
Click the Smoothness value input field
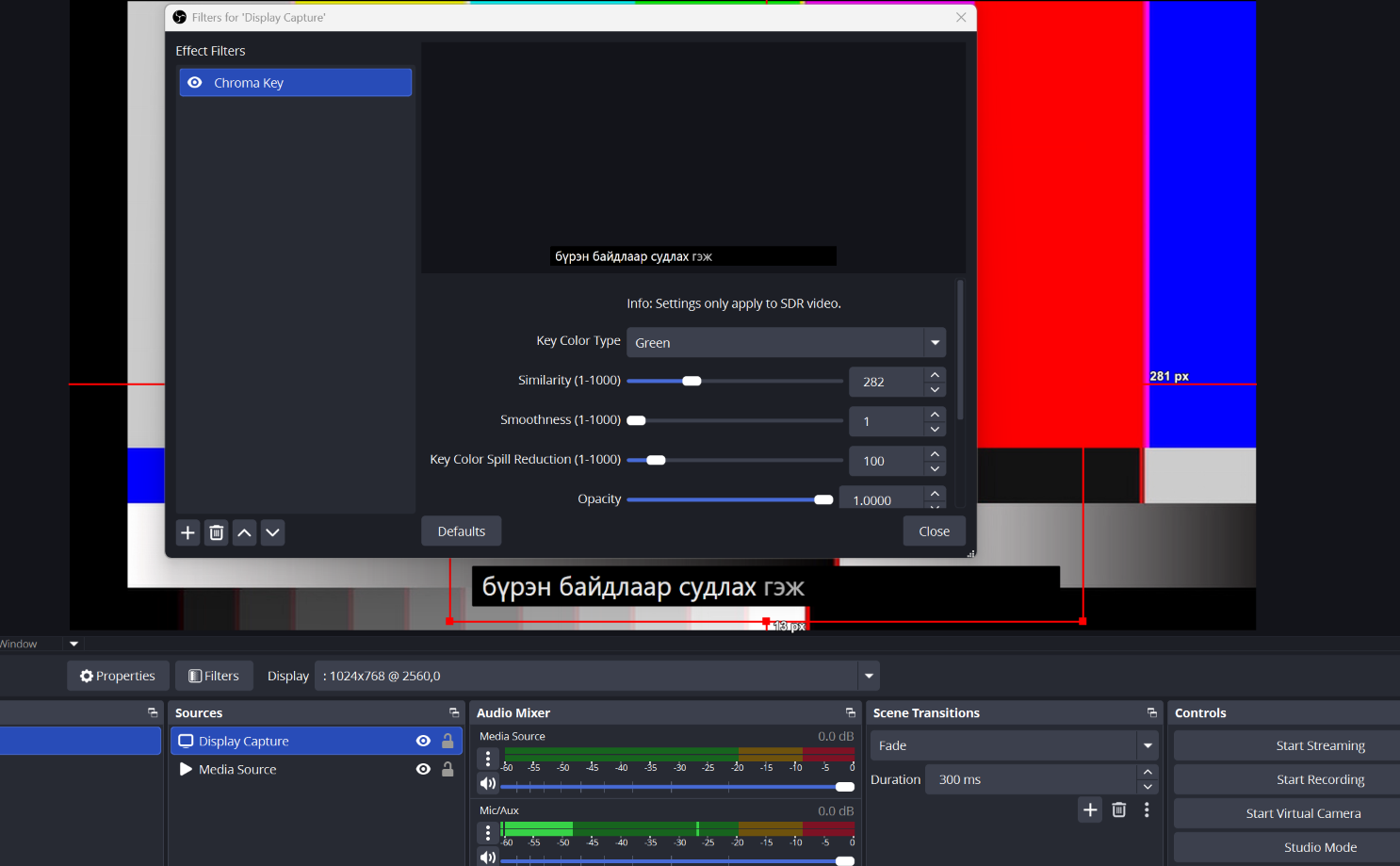(886, 421)
